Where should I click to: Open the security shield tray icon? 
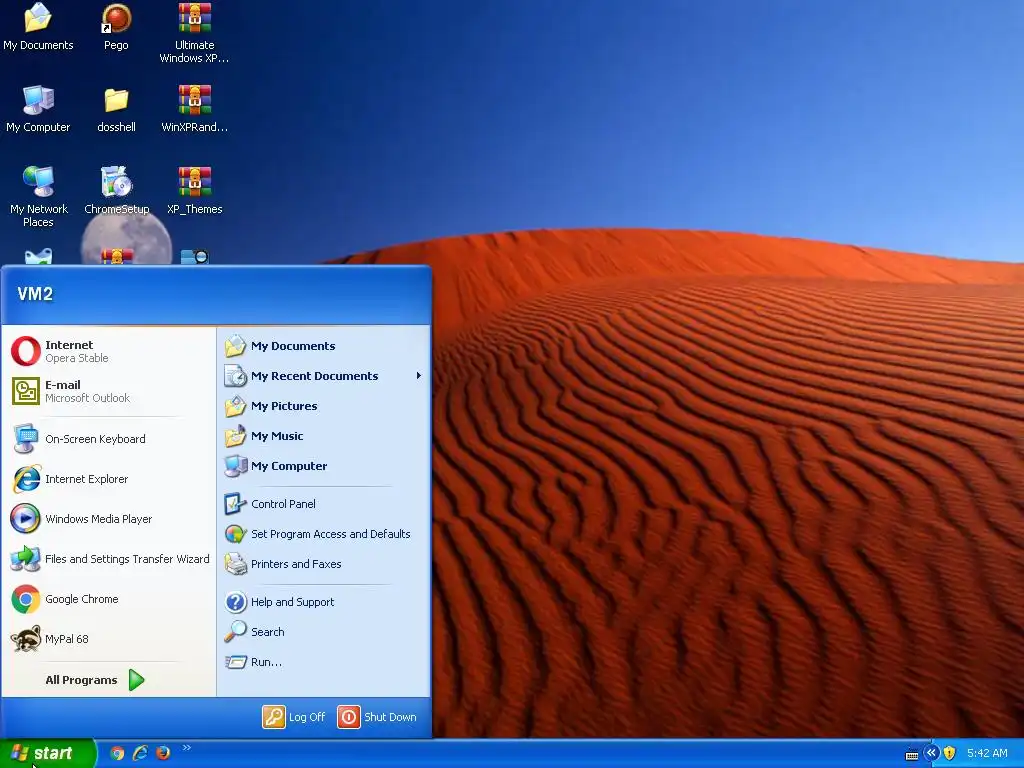pos(950,753)
